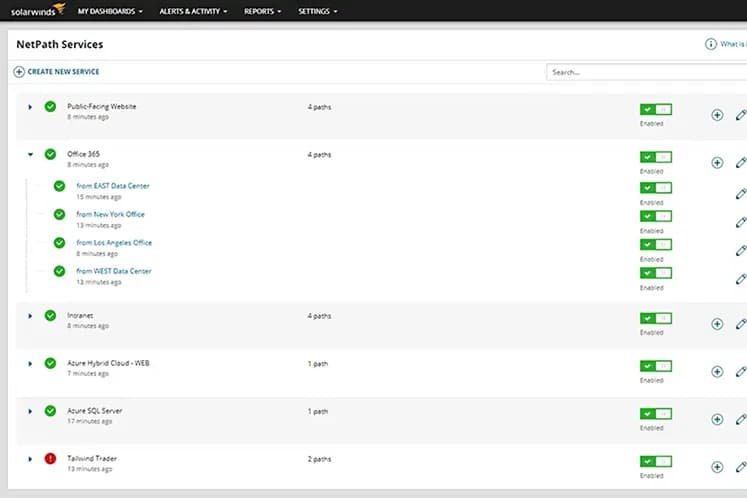Image resolution: width=747 pixels, height=498 pixels.
Task: Open the My Dashboards menu
Action: [x=110, y=11]
